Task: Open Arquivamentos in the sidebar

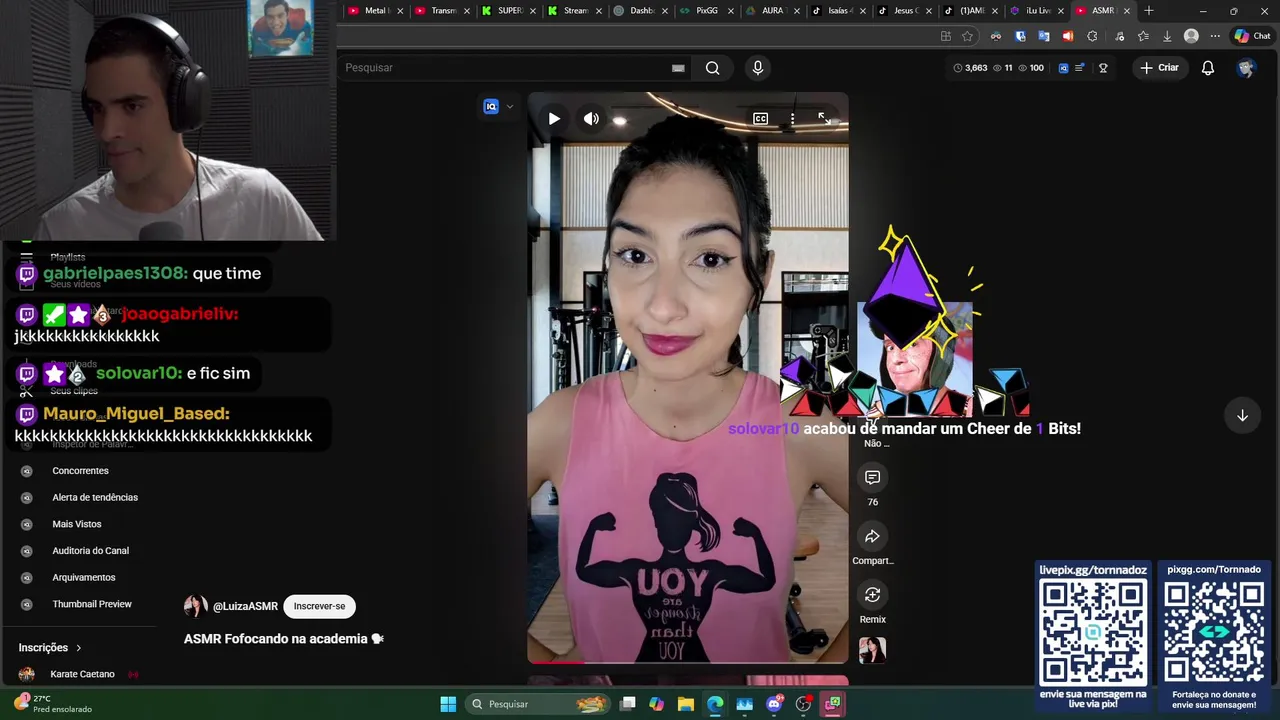Action: pos(84,577)
